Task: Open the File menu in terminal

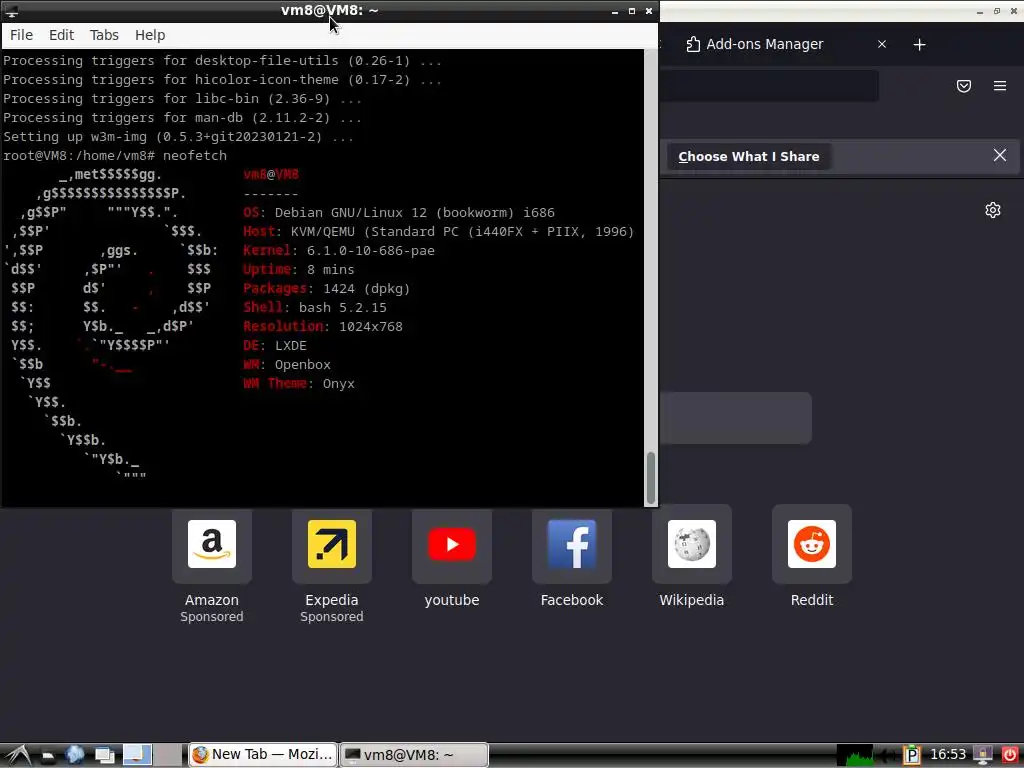Action: (x=21, y=35)
